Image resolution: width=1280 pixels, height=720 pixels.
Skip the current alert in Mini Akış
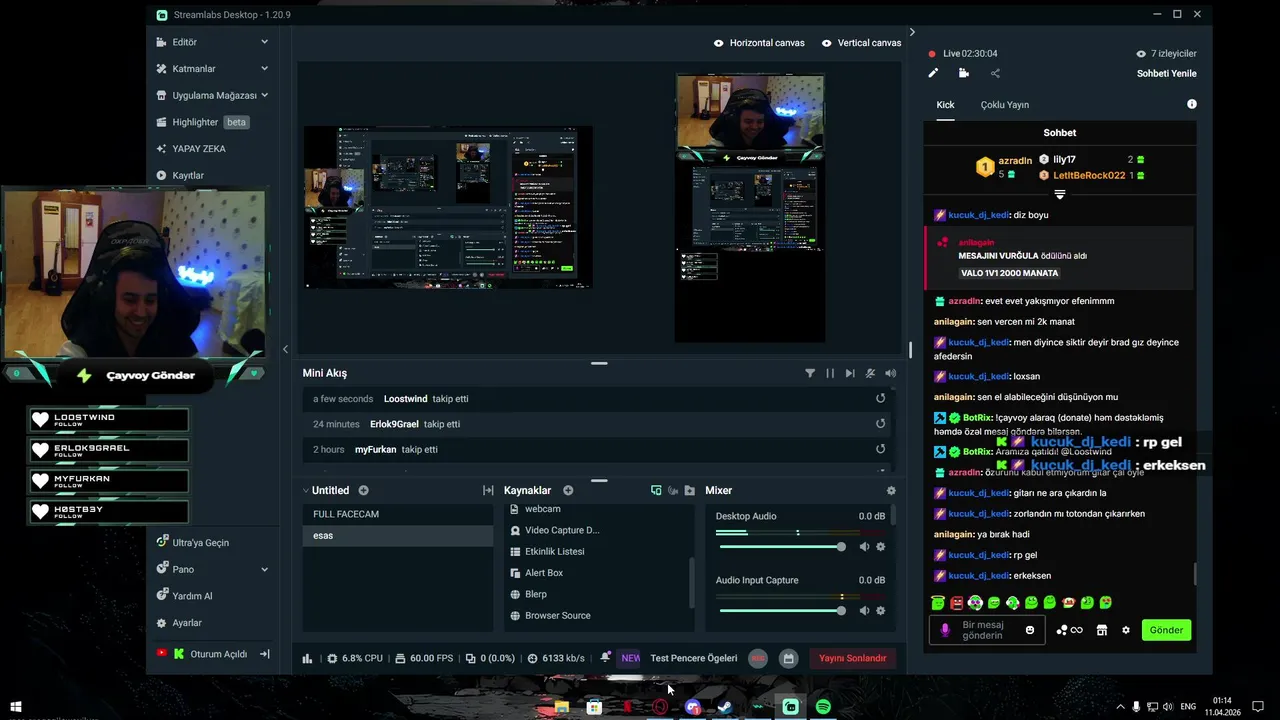coord(850,373)
